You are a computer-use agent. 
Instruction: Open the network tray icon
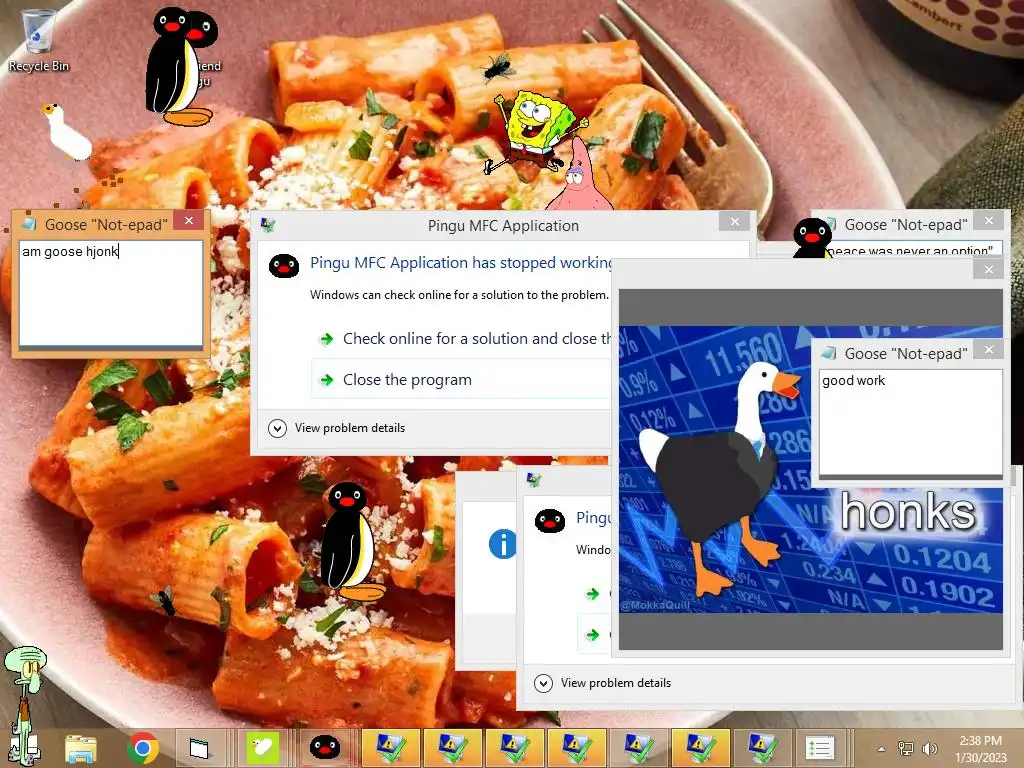(906, 749)
